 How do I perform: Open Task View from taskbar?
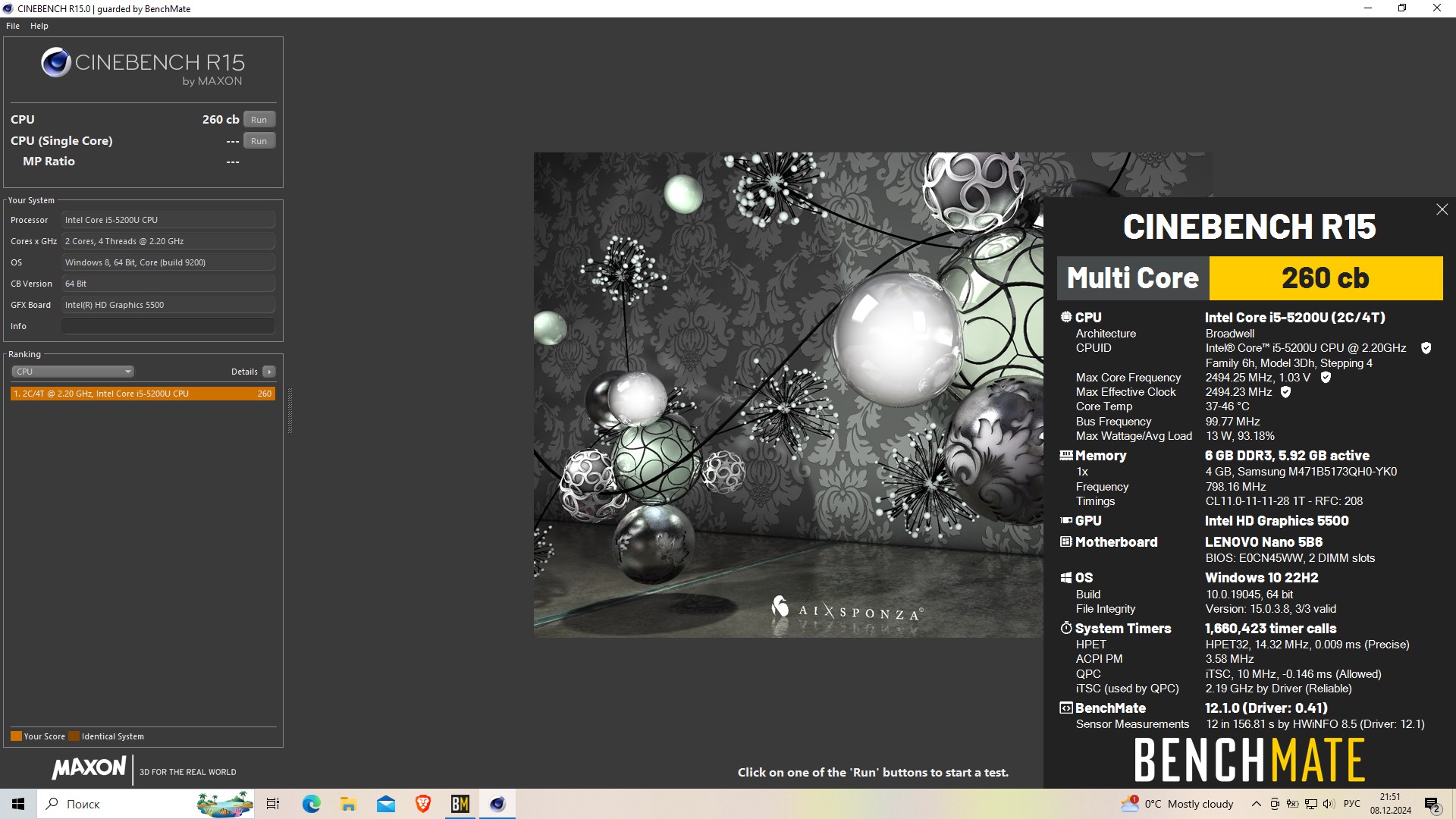273,804
